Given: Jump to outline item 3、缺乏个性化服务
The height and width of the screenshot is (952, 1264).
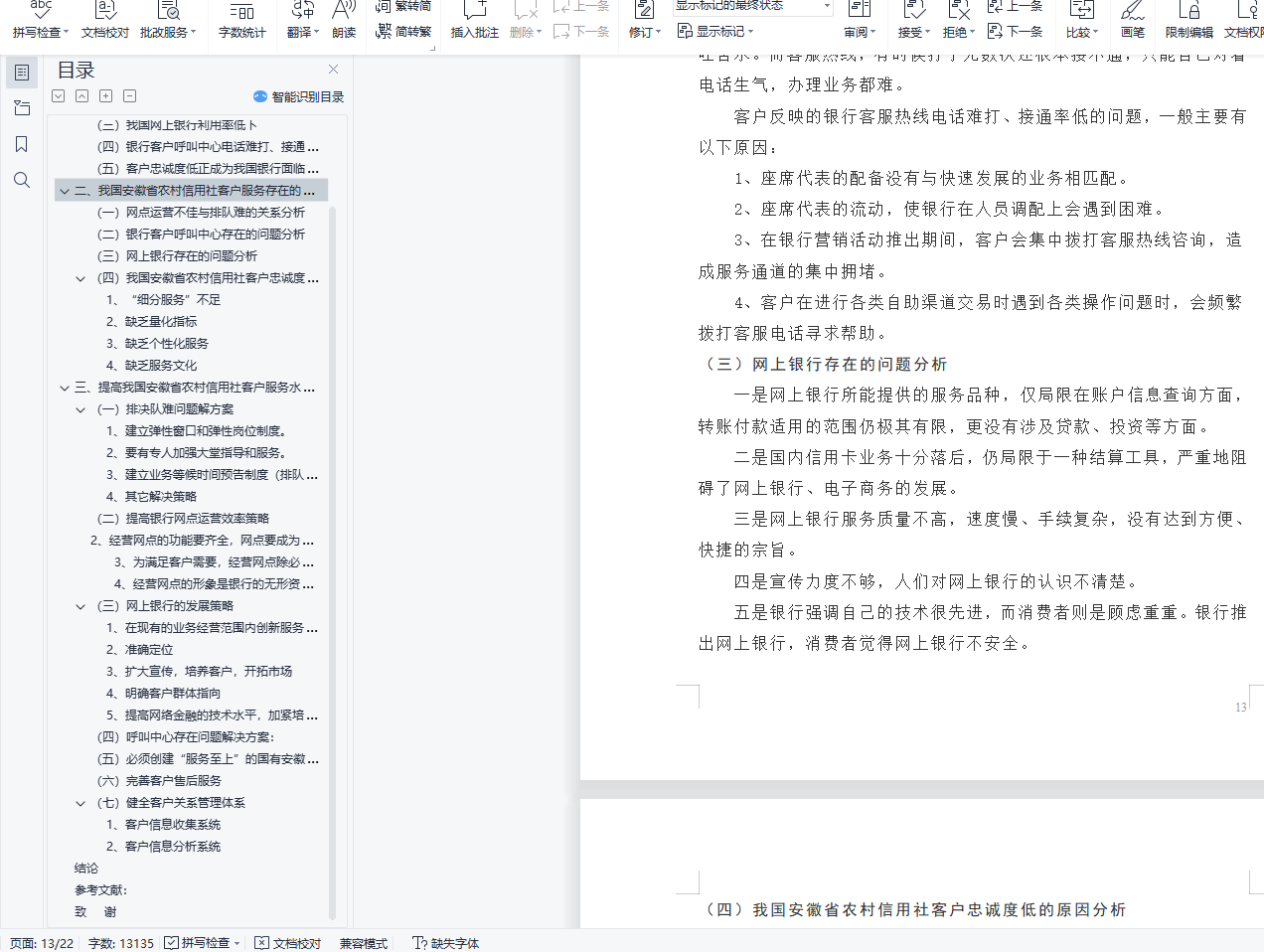Looking at the screenshot, I should (x=157, y=344).
